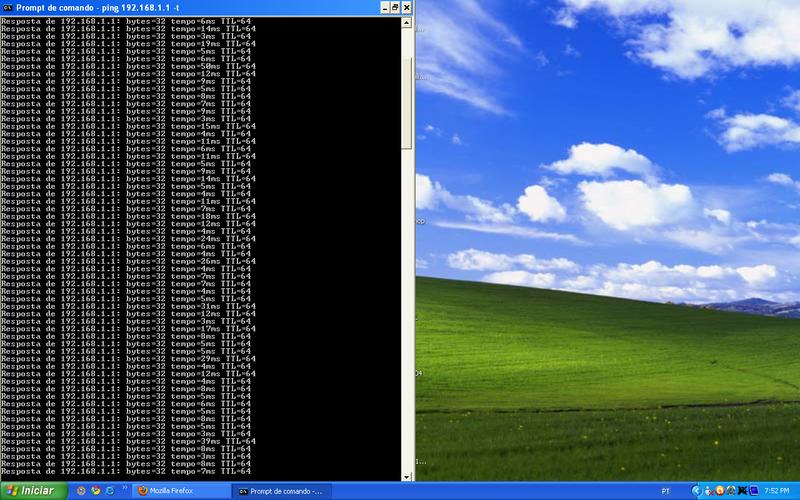The height and width of the screenshot is (500, 800).
Task: Minimize the Prompt de comando window
Action: point(385,8)
